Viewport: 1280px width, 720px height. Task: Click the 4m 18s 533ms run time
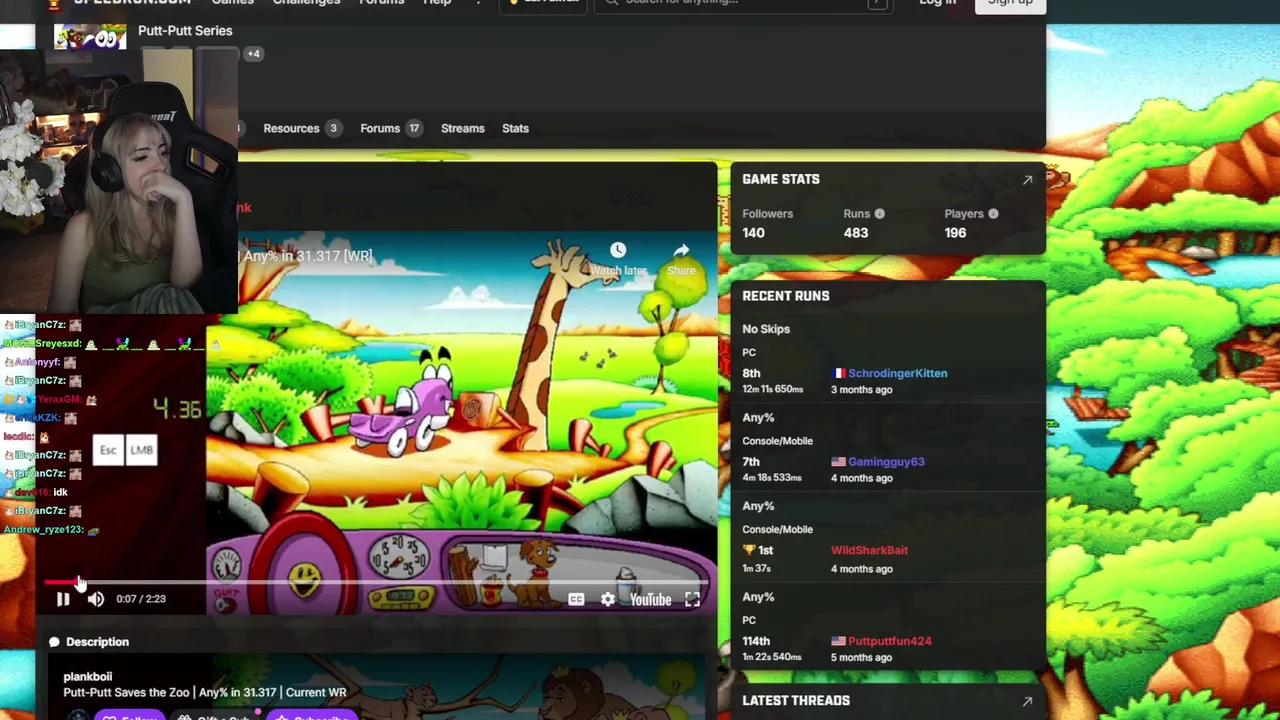pos(772,478)
